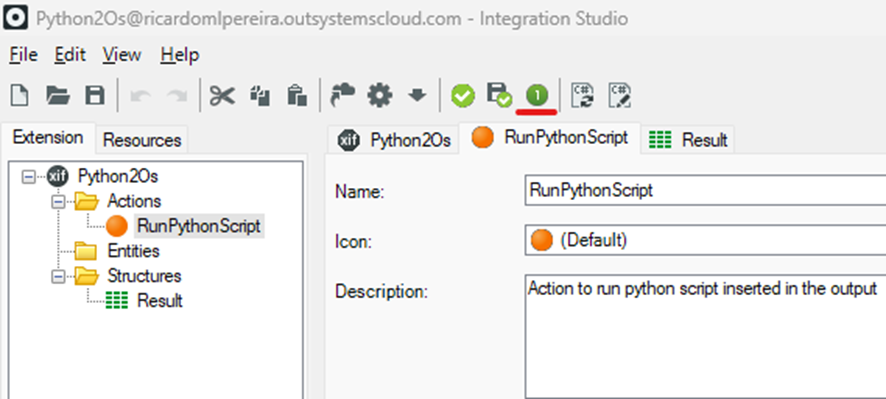Open an extension with the folder icon
886x399 pixels.
click(58, 96)
